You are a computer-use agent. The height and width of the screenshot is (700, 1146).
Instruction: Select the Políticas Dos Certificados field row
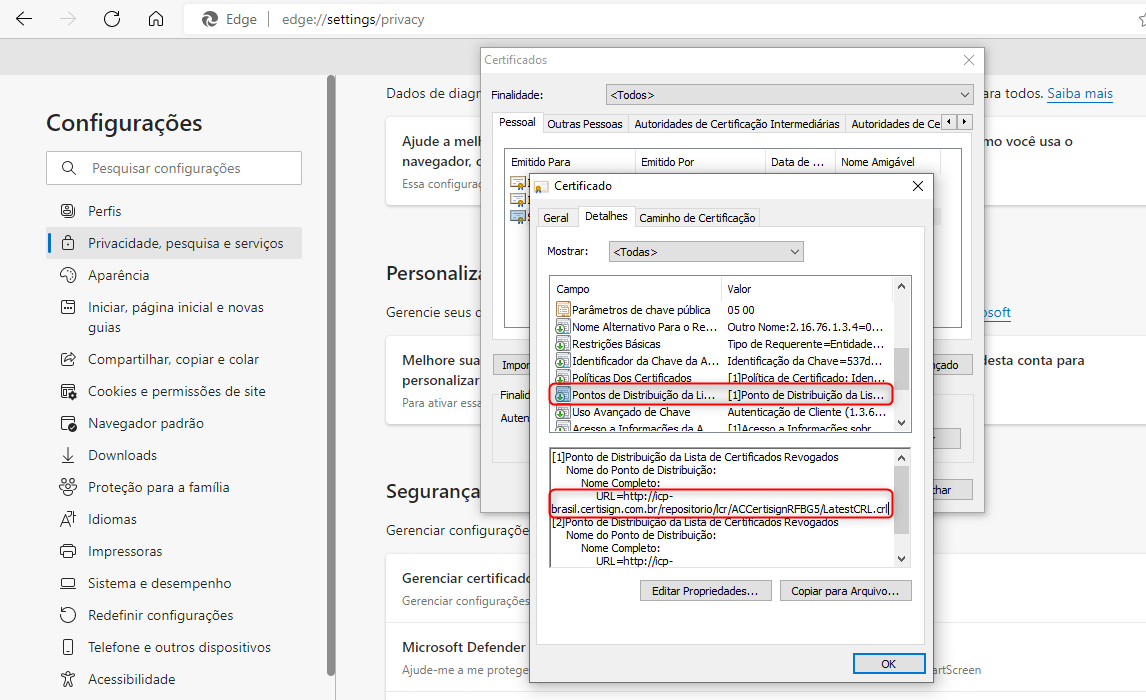coord(630,378)
